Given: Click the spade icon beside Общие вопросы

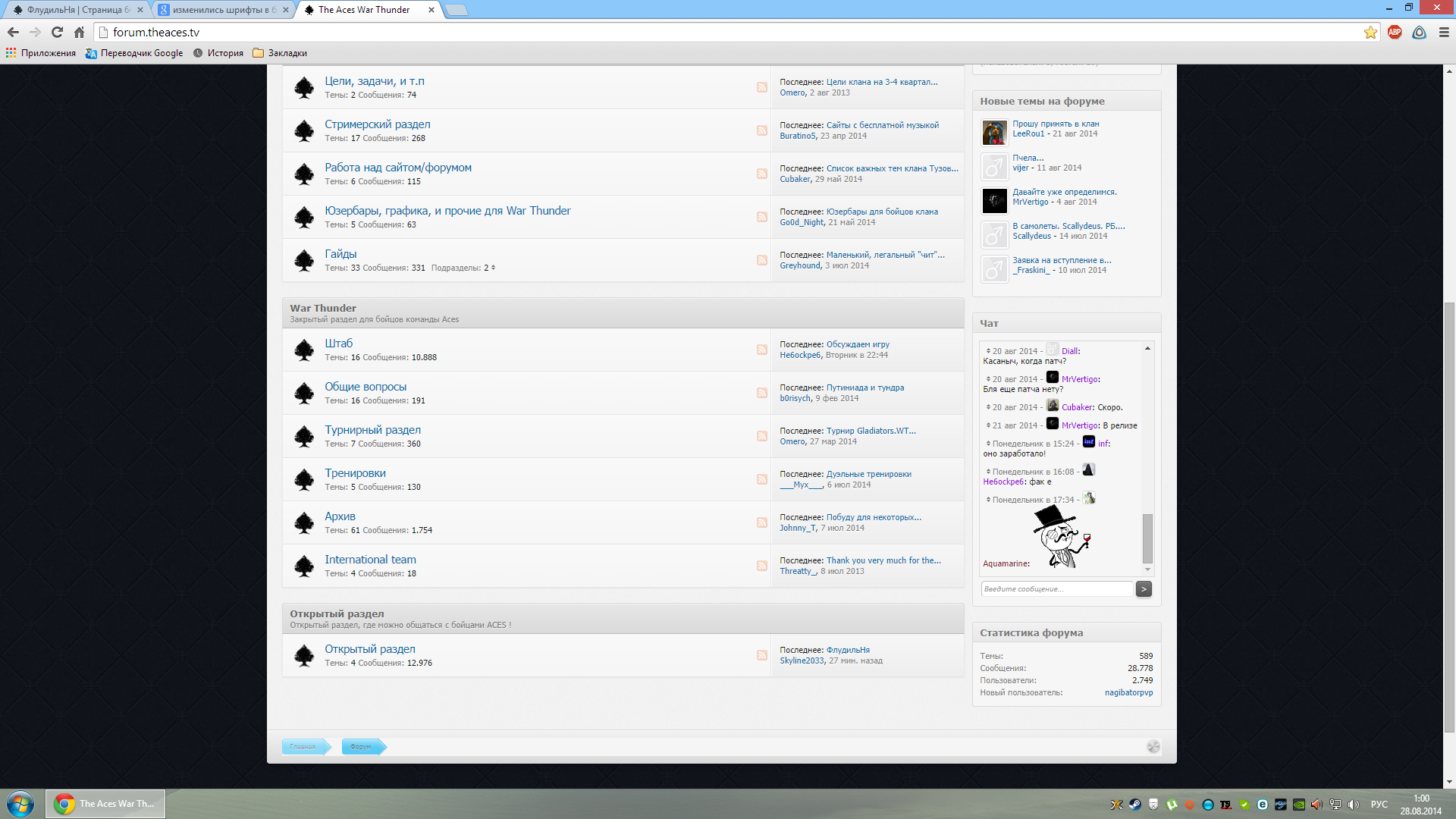Looking at the screenshot, I should [x=304, y=393].
